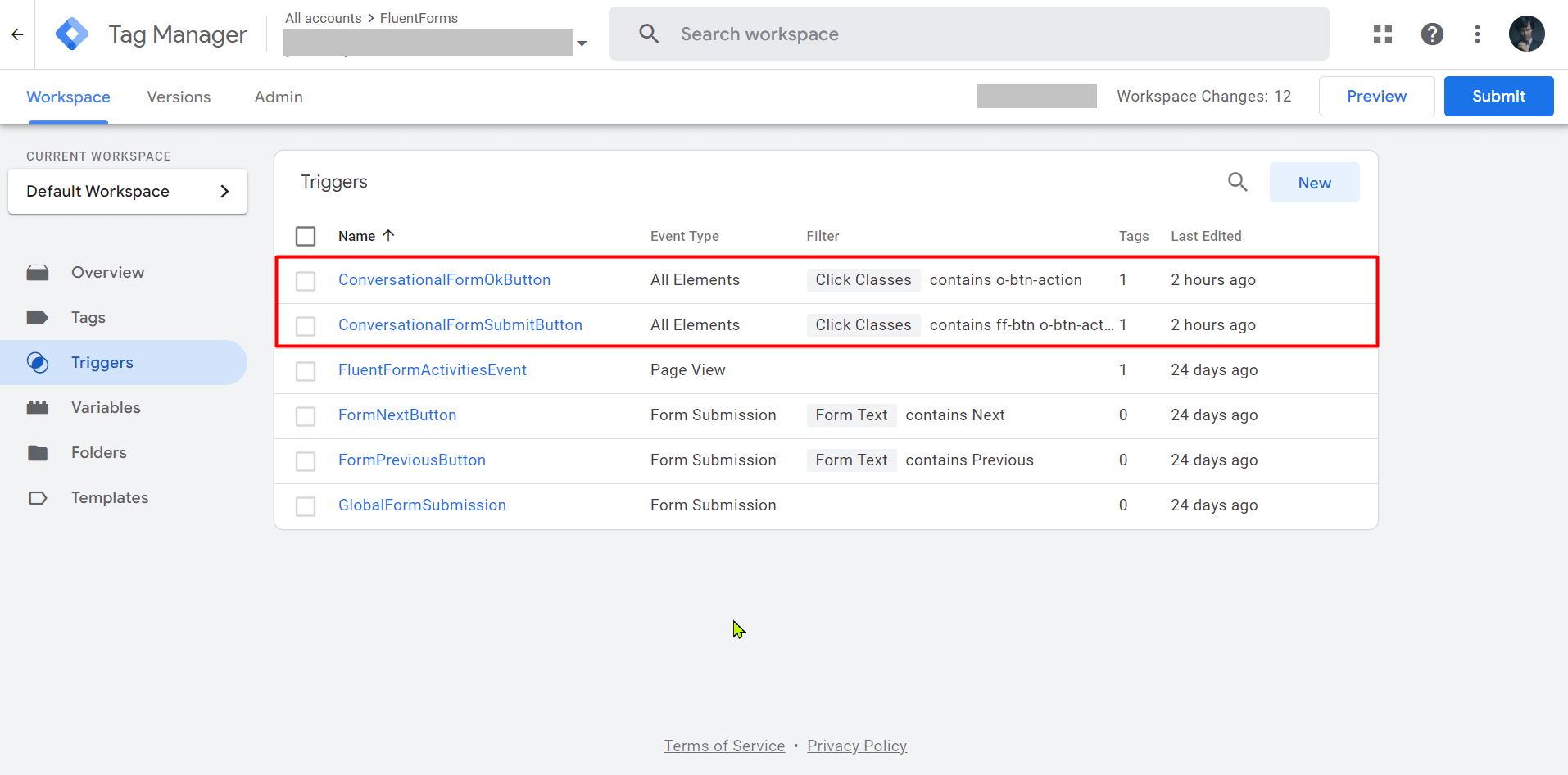1568x775 pixels.
Task: Click the All accounts breadcrumb
Action: 323,18
